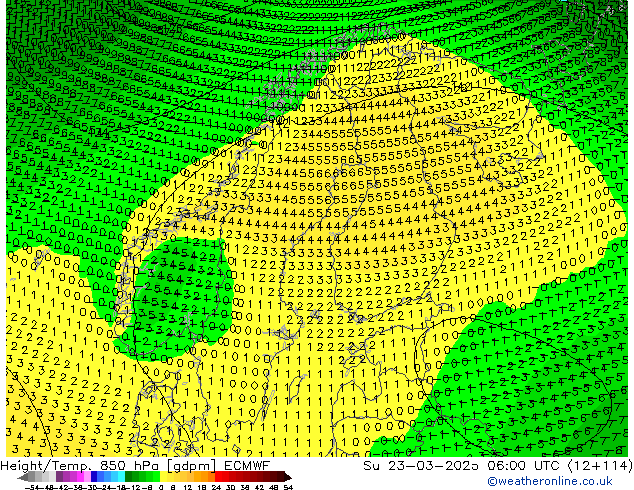Click the dark maroon arrow end of legend
634x490 pixels.
click(x=288, y=477)
